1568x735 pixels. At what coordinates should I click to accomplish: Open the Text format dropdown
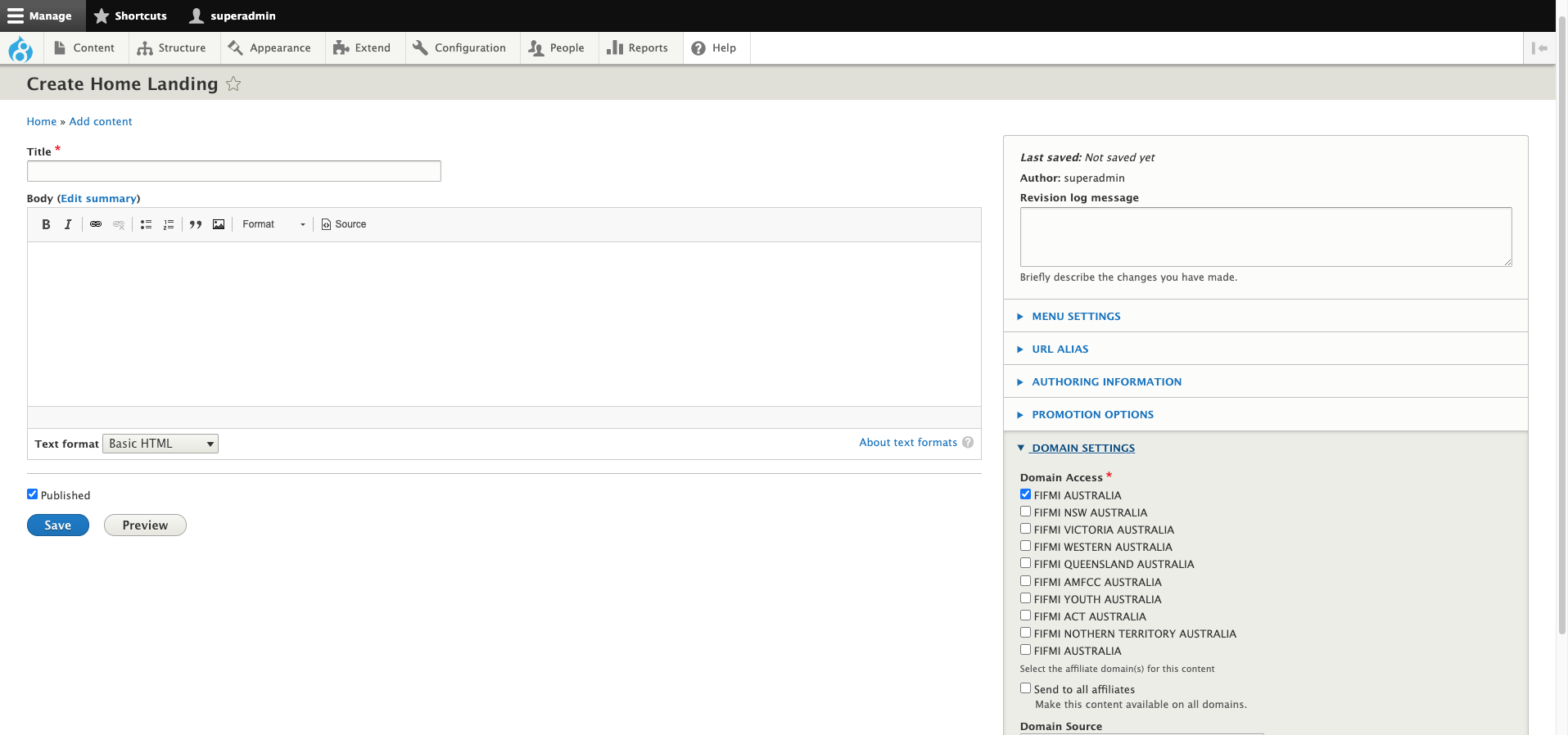[160, 444]
